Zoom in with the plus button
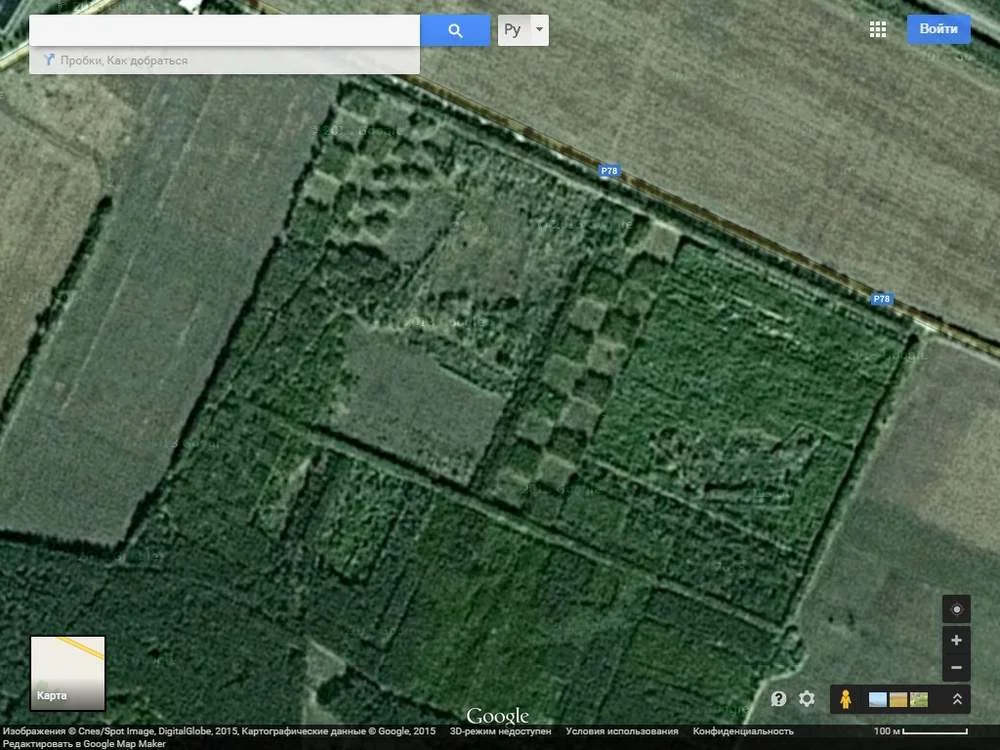Image resolution: width=1000 pixels, height=750 pixels. tap(956, 640)
